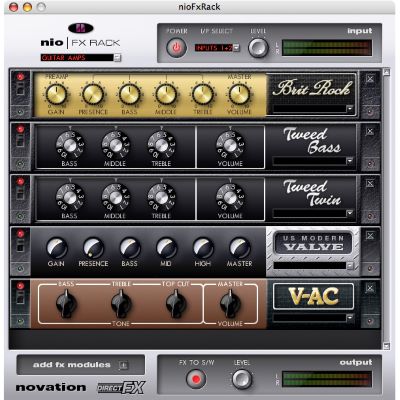Click Brit Rock bypass switch below LED

point(20,89)
